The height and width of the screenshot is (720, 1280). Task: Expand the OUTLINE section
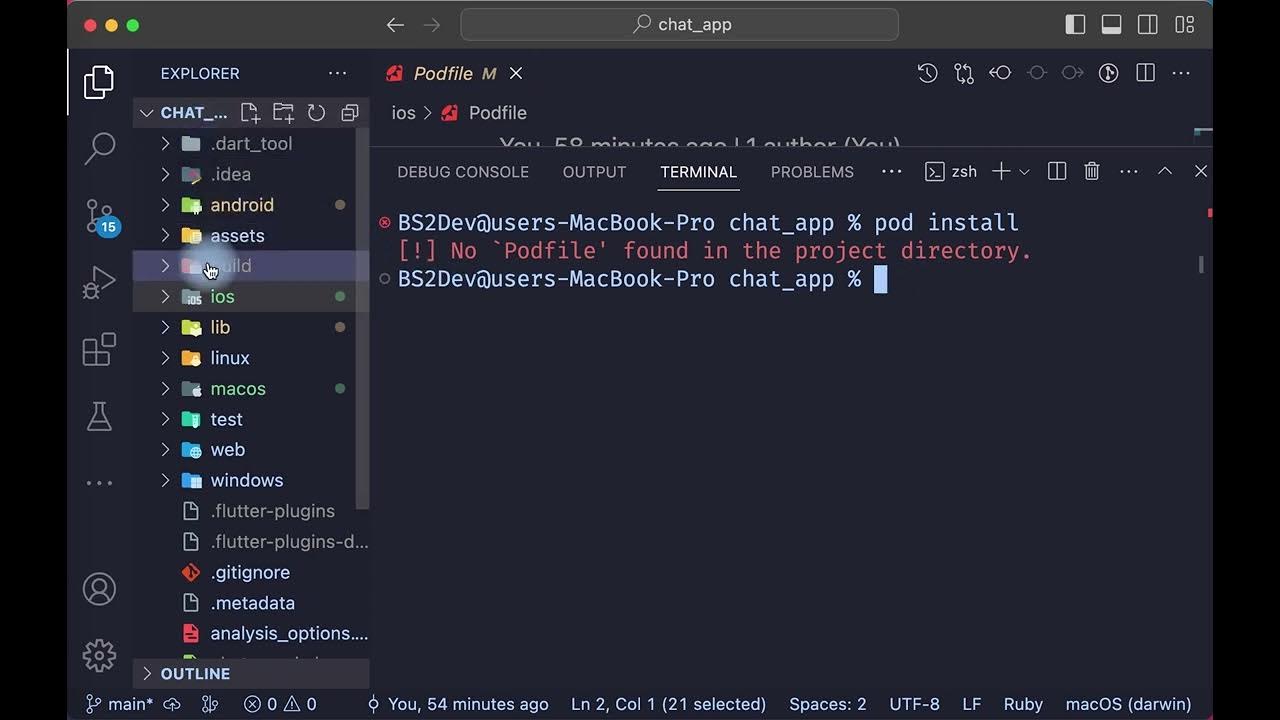tap(251, 674)
